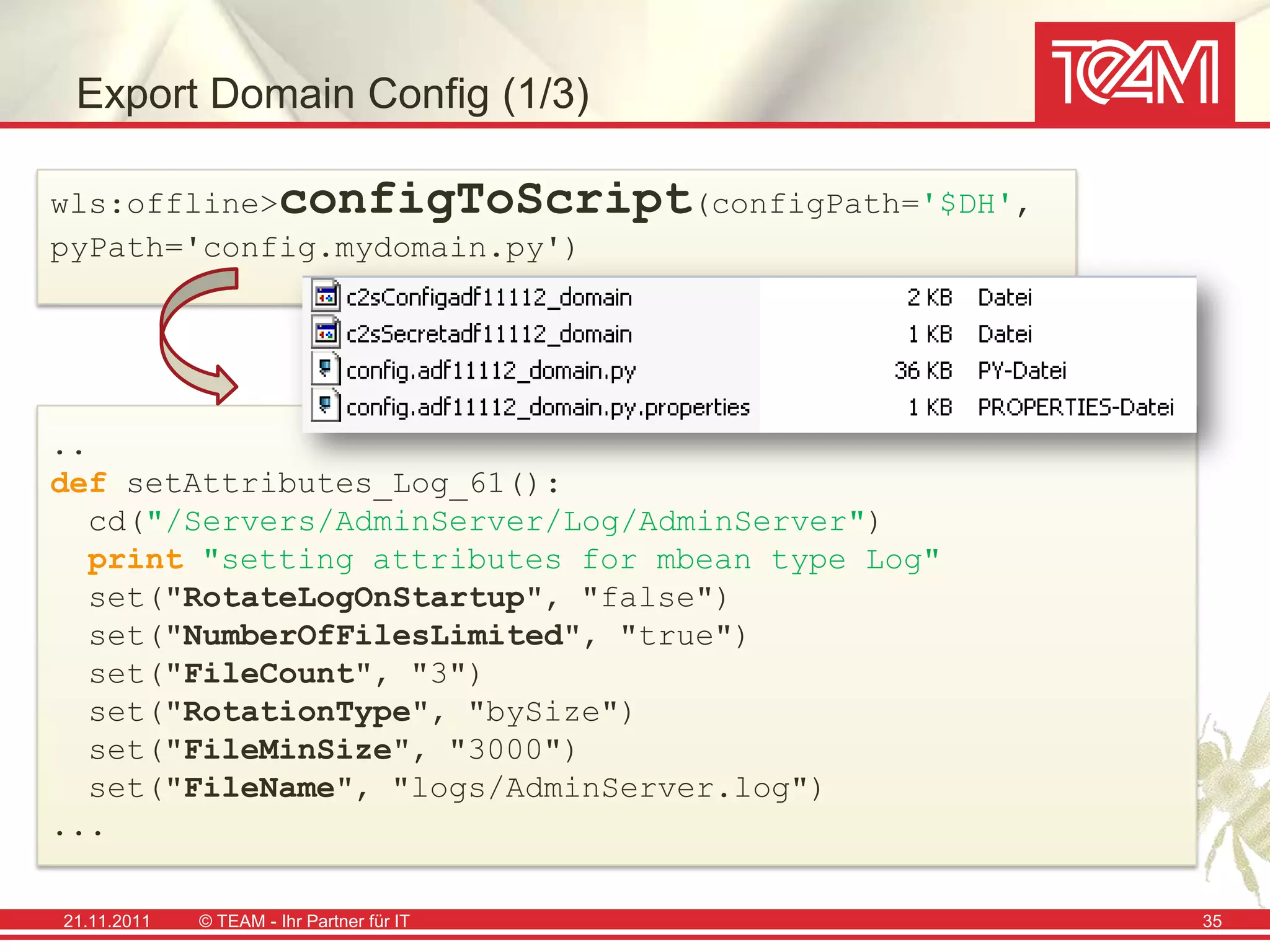Click the FileName logs/AdminServer.log line
Screen dimensions: 1270x952
456,789
